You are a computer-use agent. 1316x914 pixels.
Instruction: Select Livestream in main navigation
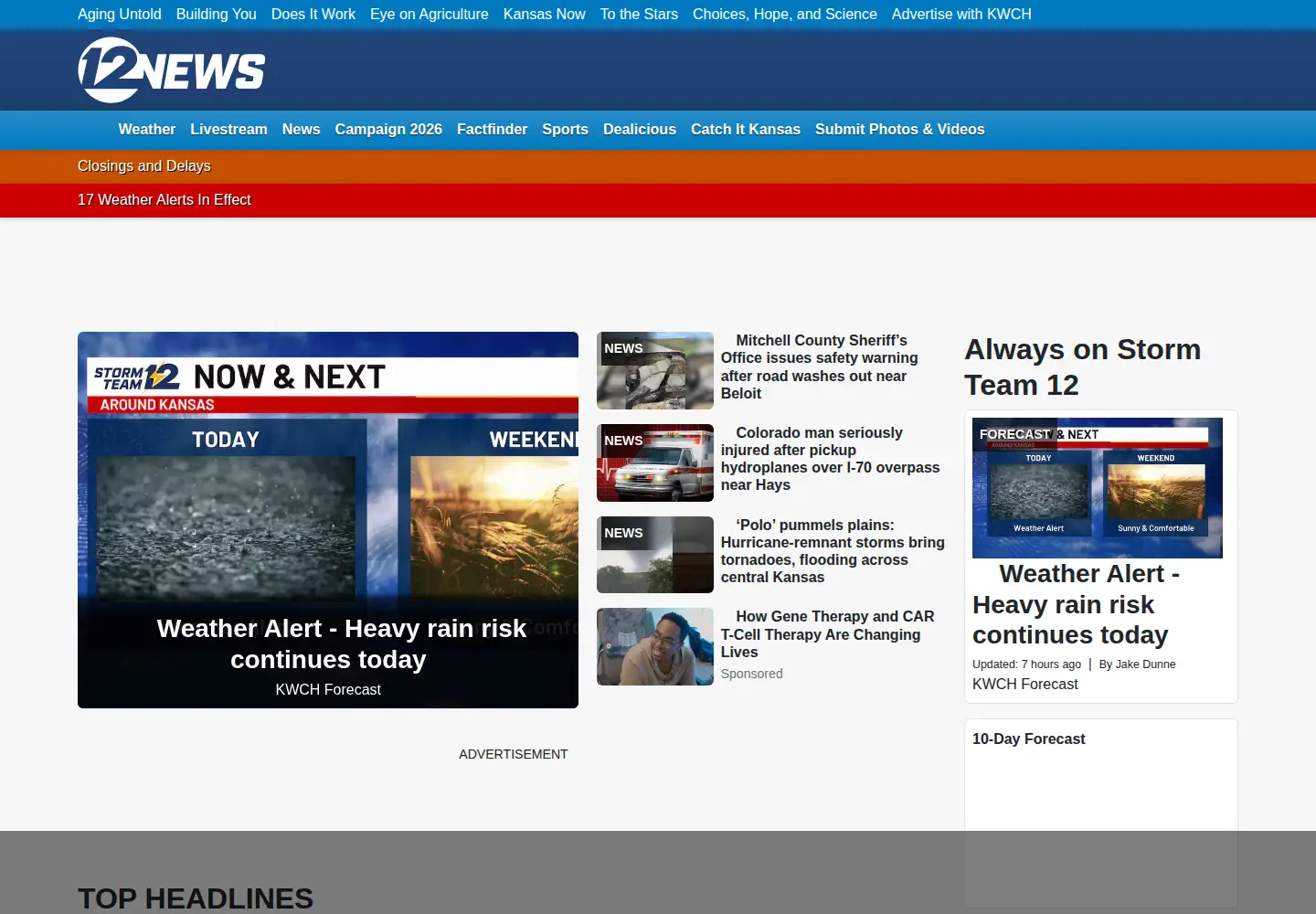(x=228, y=130)
